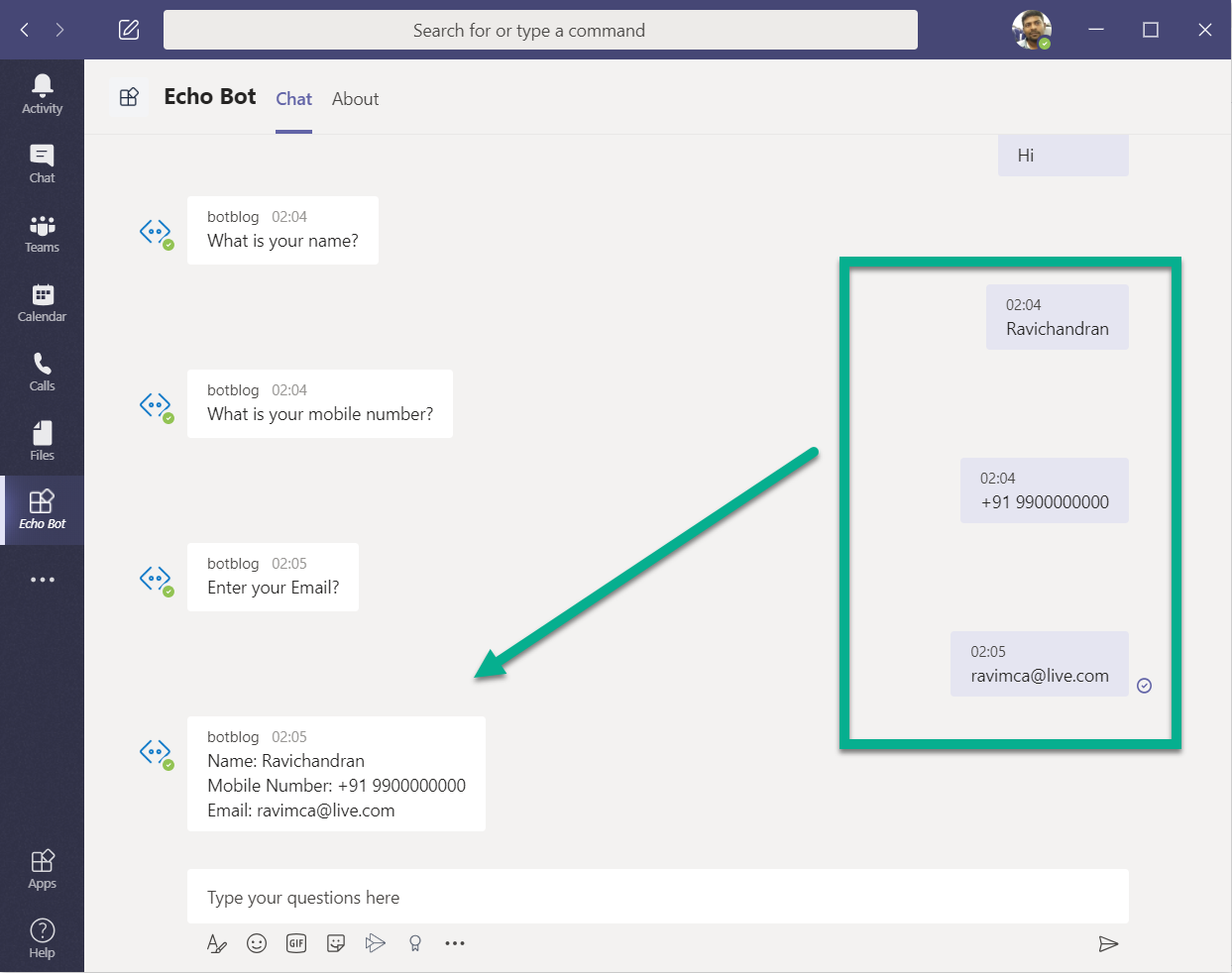Click the Apps store icon
Screen dimensions: 1232x973
point(42,869)
